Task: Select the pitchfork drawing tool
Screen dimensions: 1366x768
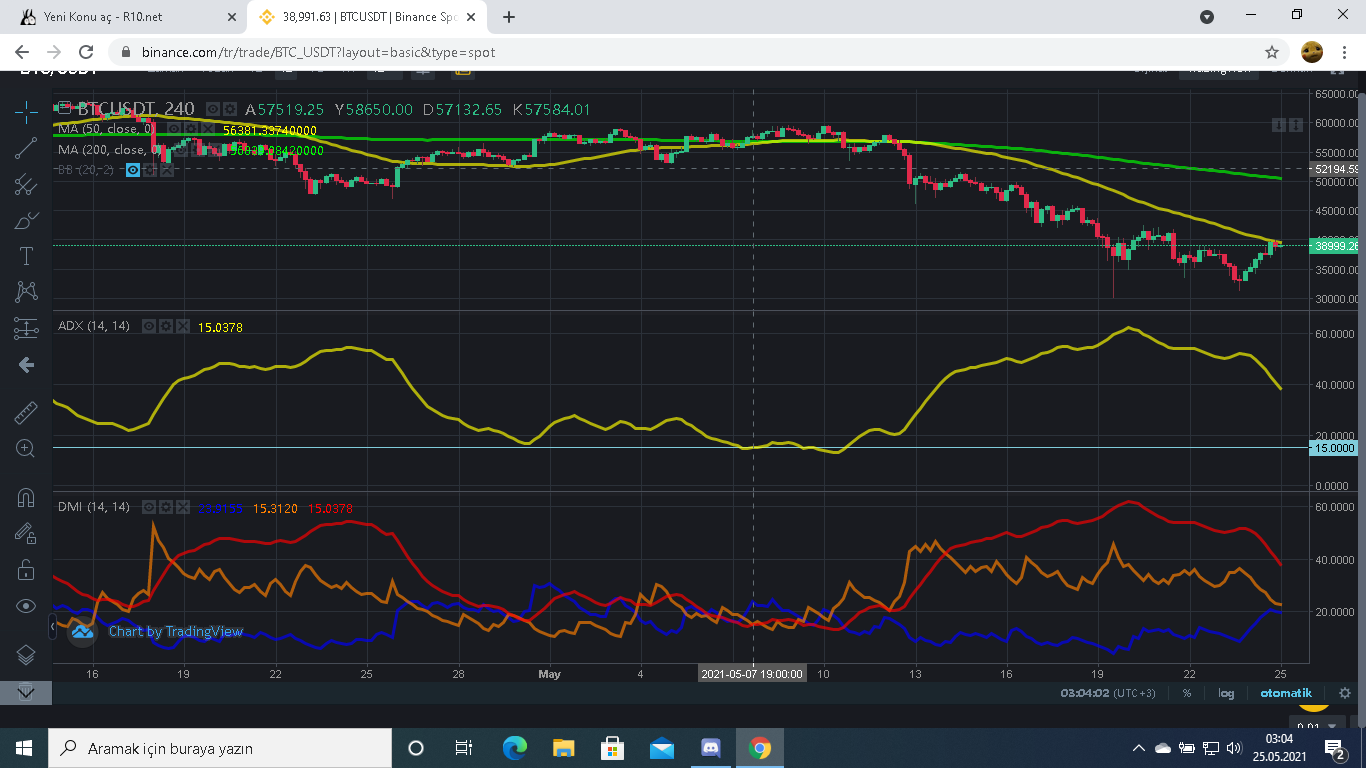Action: (26, 184)
